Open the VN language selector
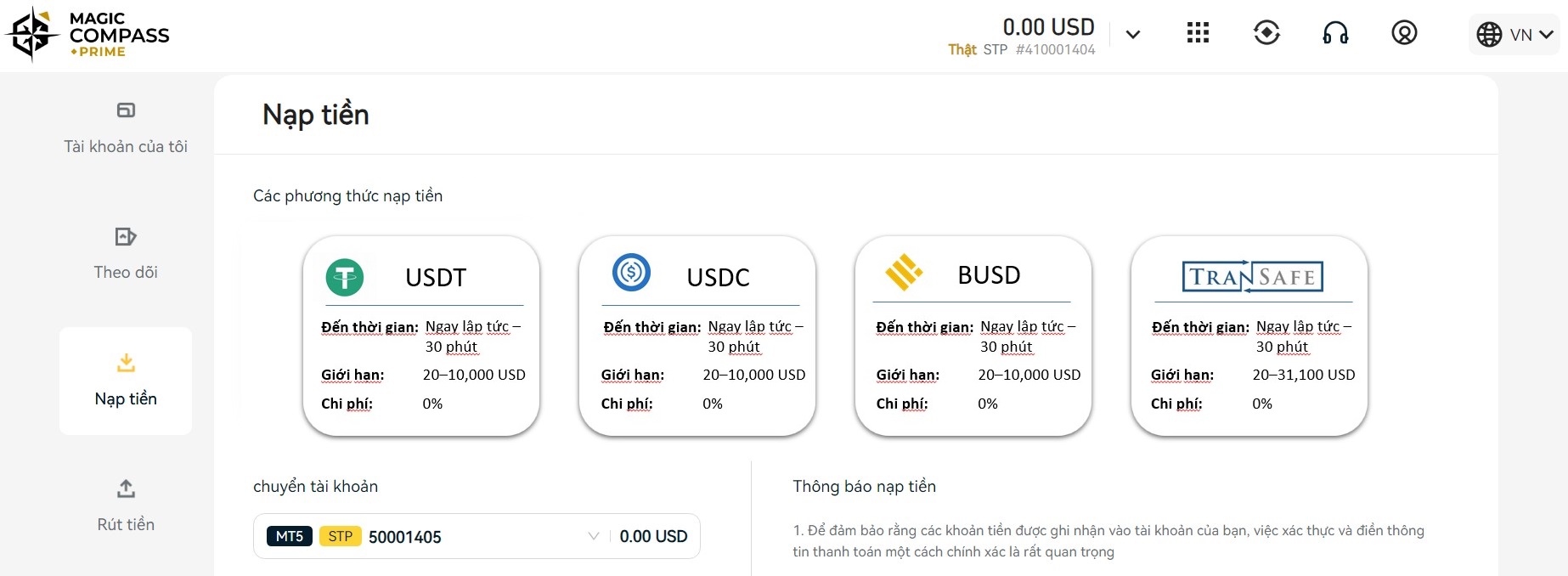Image resolution: width=1568 pixels, height=576 pixels. pos(1514,35)
